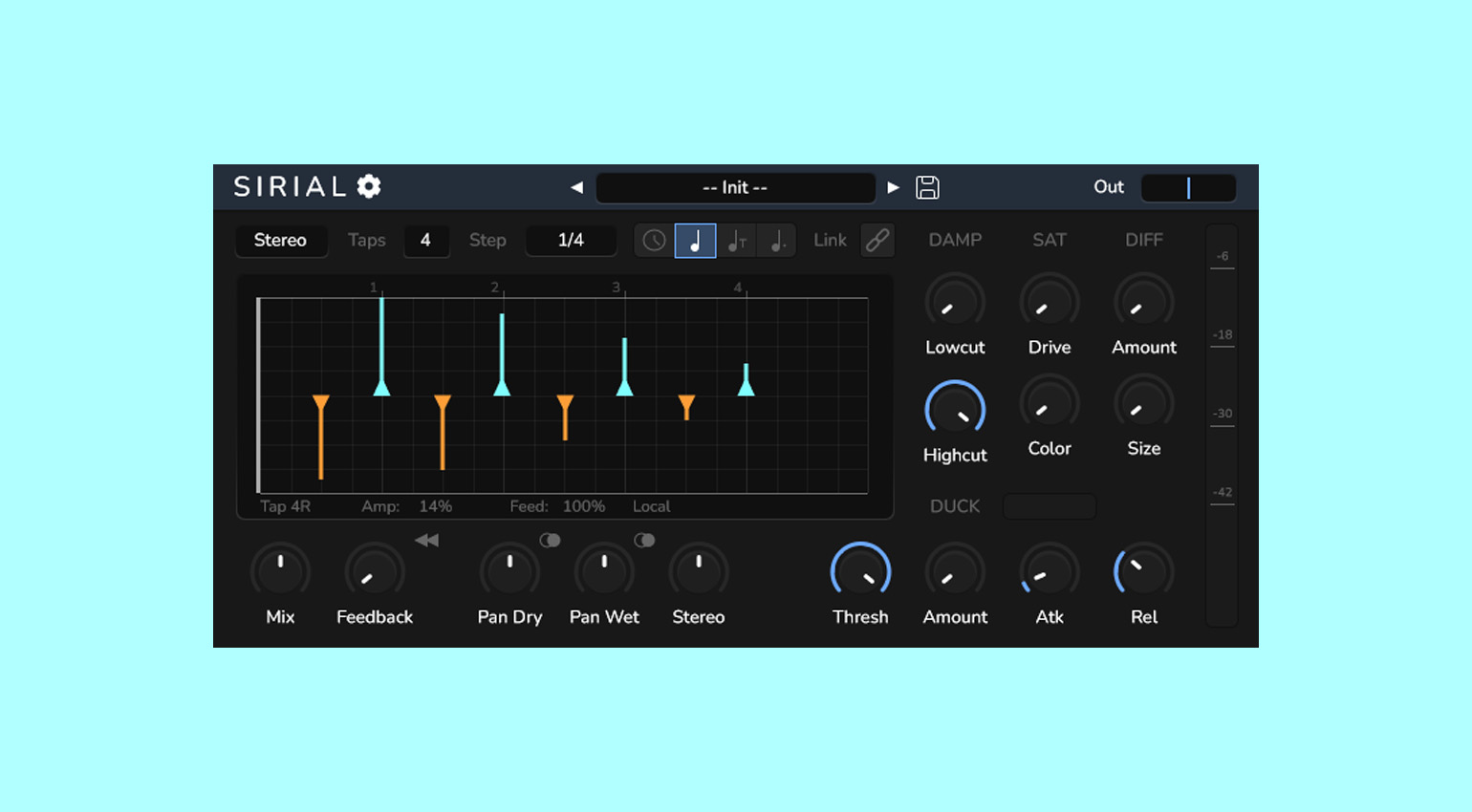Viewport: 1472px width, 812px height.
Task: Click the Out level slider
Action: pos(1188,188)
